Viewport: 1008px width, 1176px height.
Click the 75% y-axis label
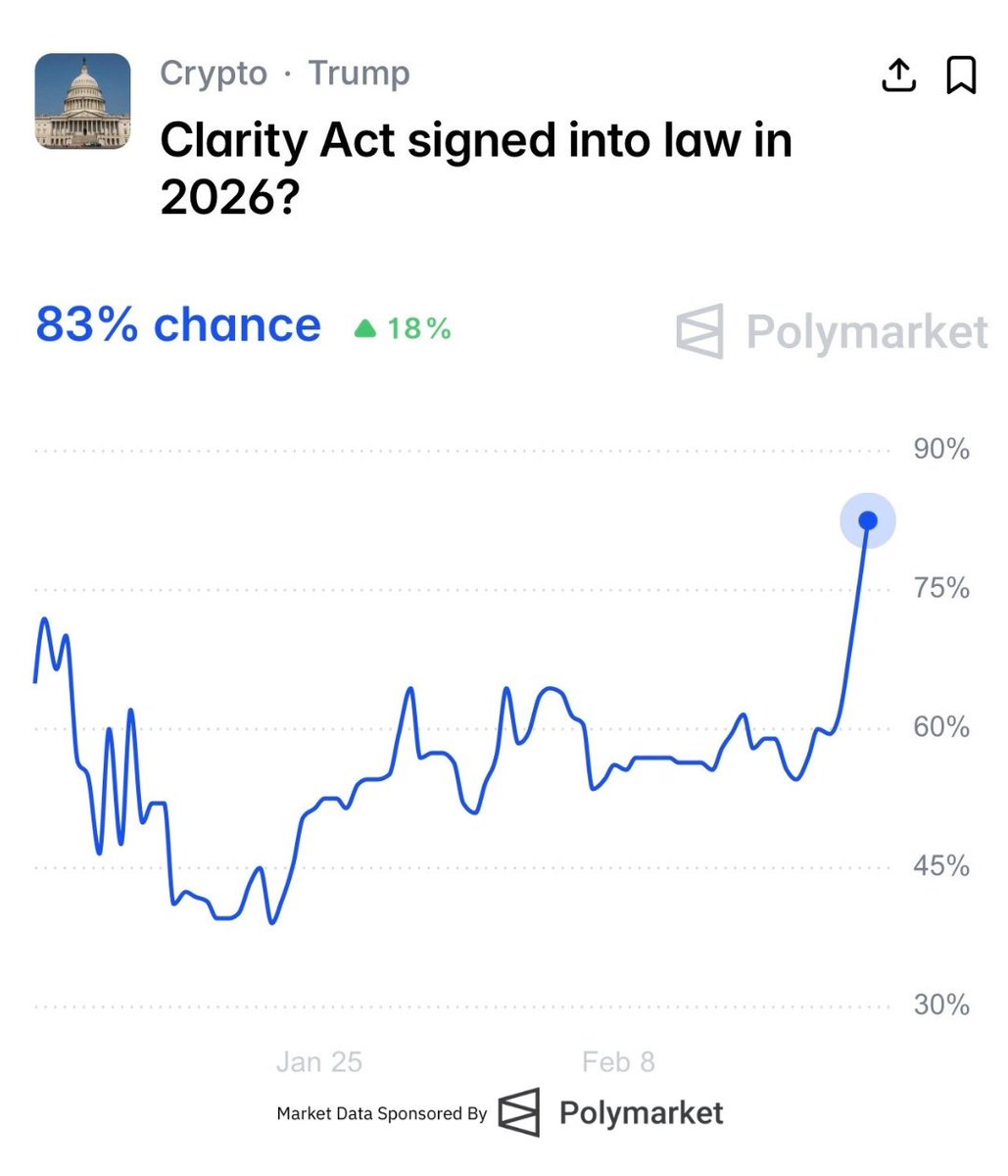coord(941,588)
